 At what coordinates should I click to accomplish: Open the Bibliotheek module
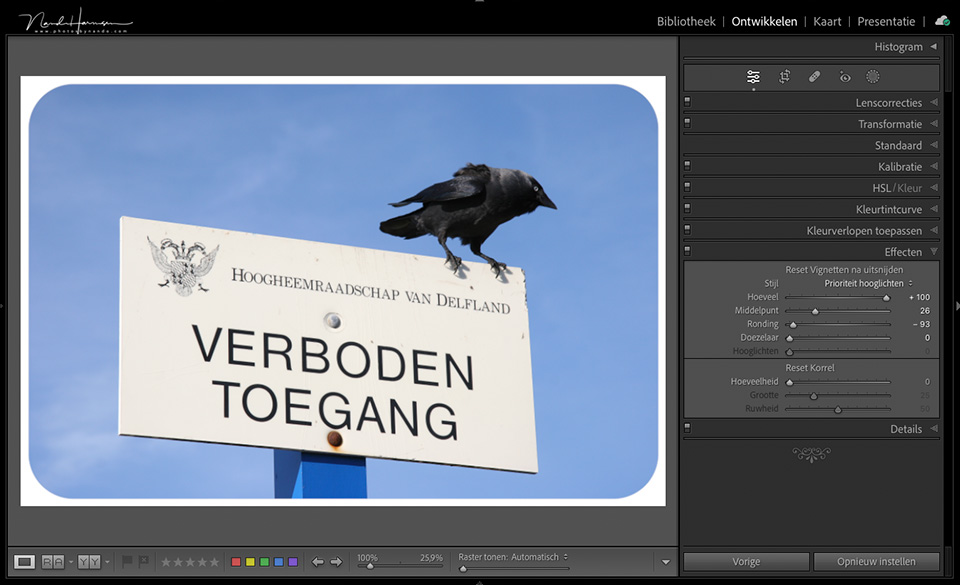[686, 21]
